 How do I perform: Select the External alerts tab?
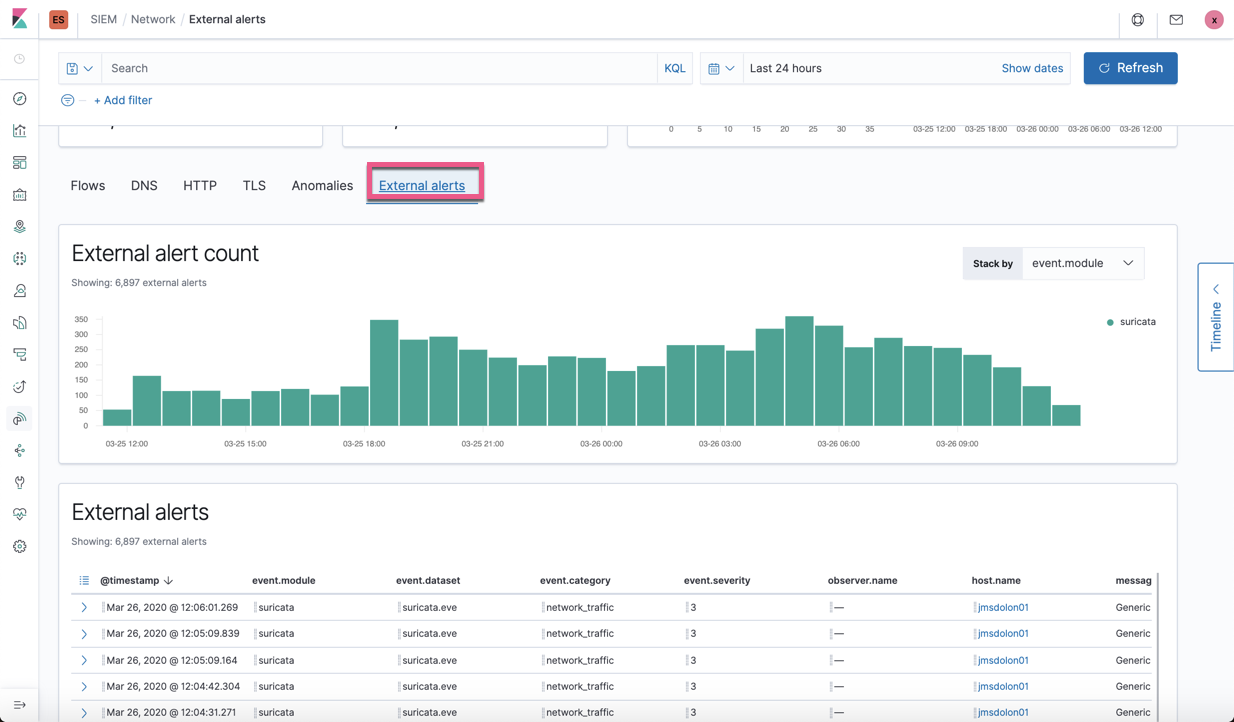[x=422, y=185]
